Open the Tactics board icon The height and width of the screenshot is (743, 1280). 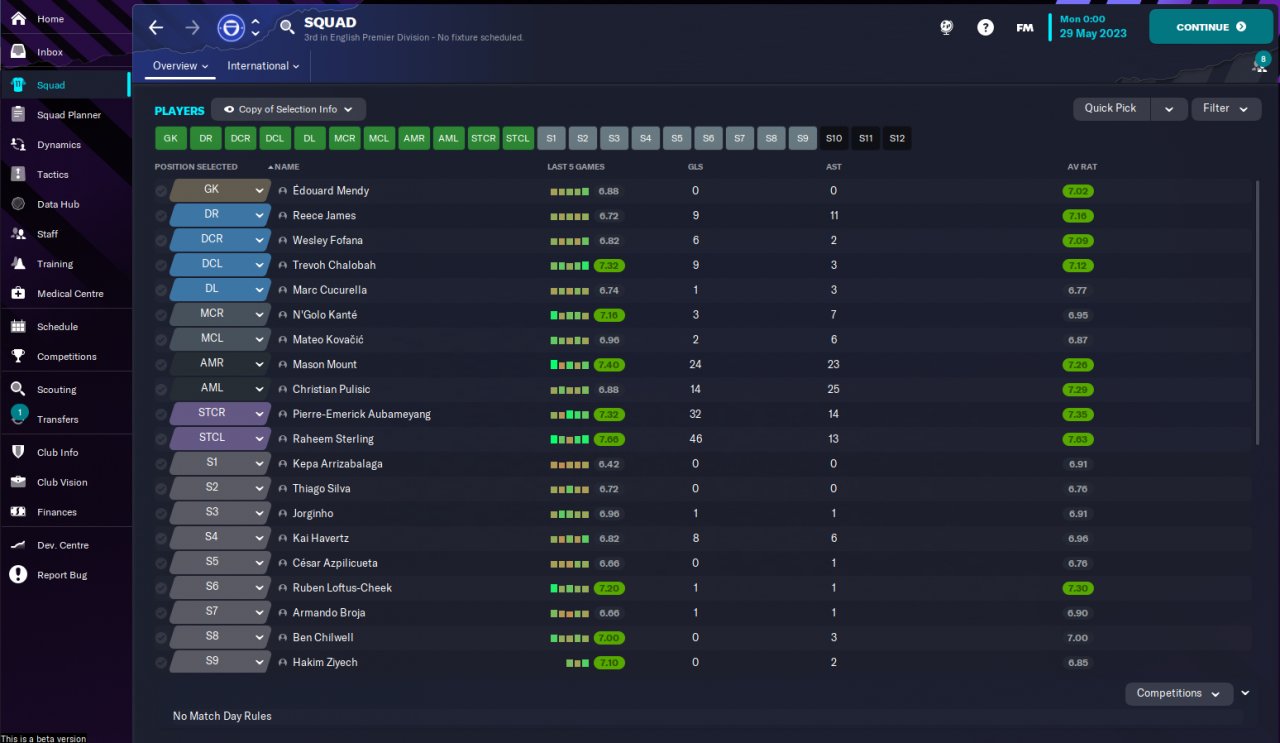click(x=18, y=175)
